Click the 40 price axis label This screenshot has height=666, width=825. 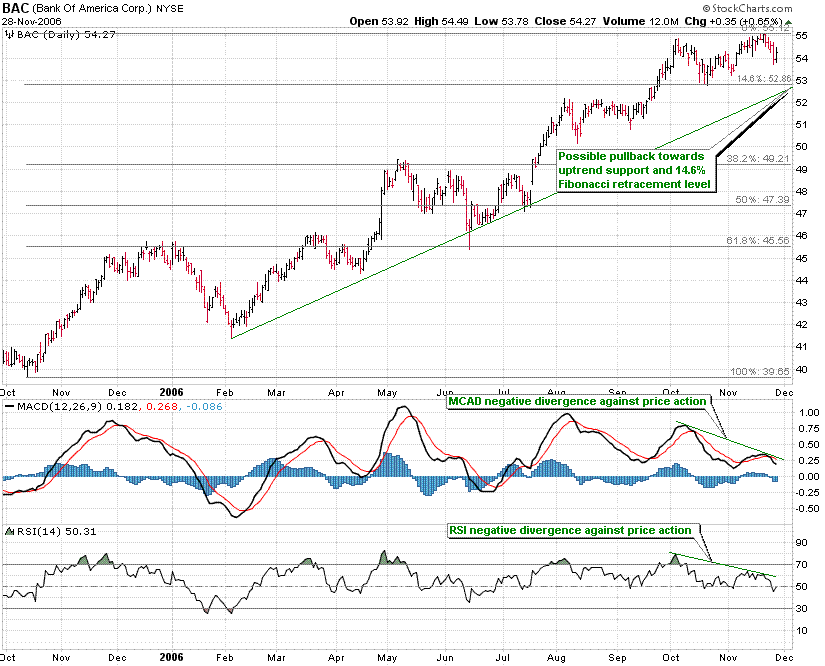click(801, 369)
